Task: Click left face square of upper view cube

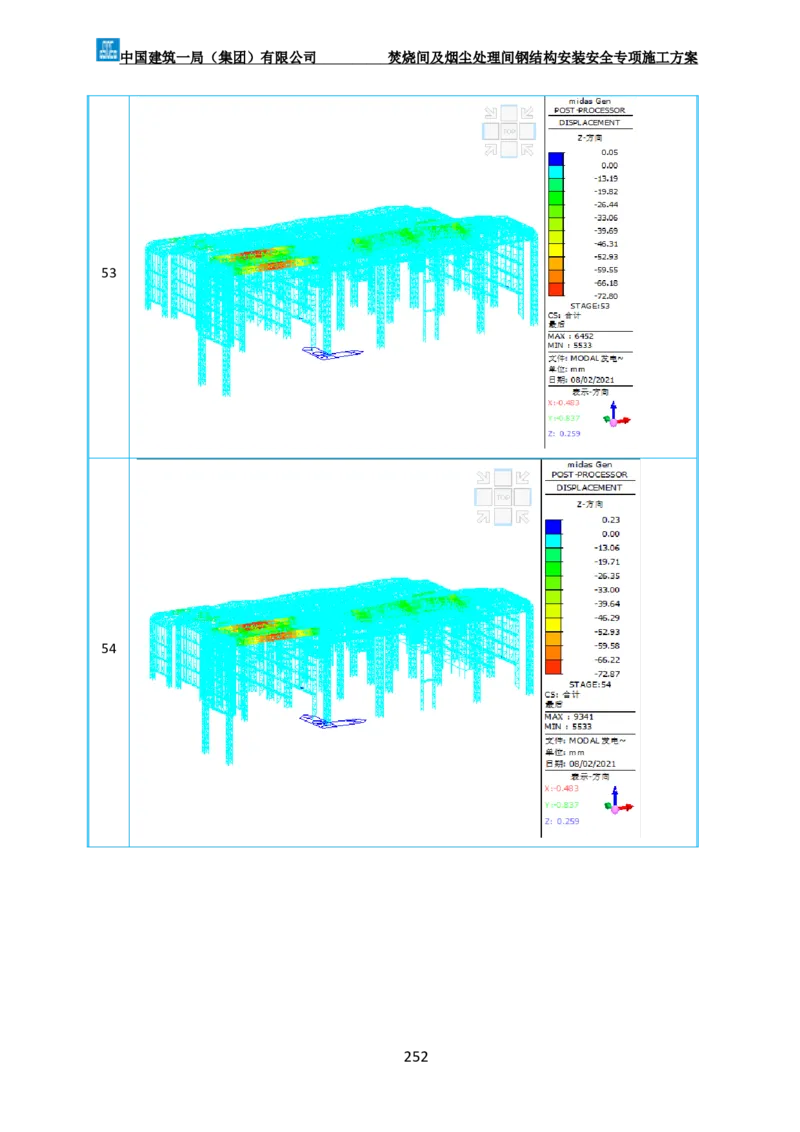Action: (x=491, y=131)
